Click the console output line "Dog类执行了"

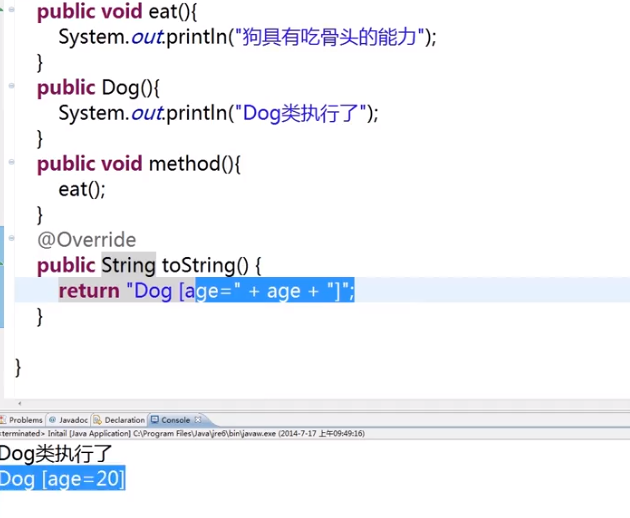click(x=55, y=454)
